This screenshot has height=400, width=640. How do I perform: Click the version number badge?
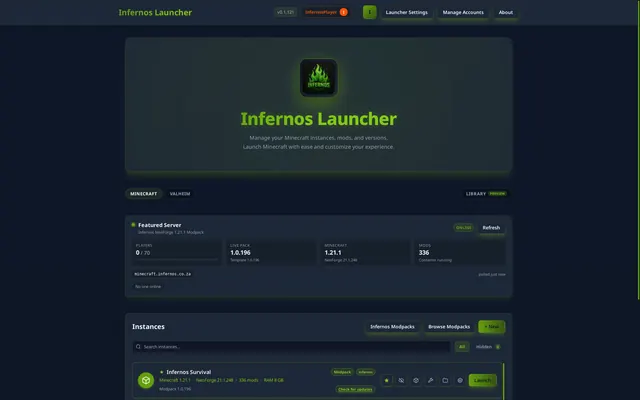(x=285, y=12)
